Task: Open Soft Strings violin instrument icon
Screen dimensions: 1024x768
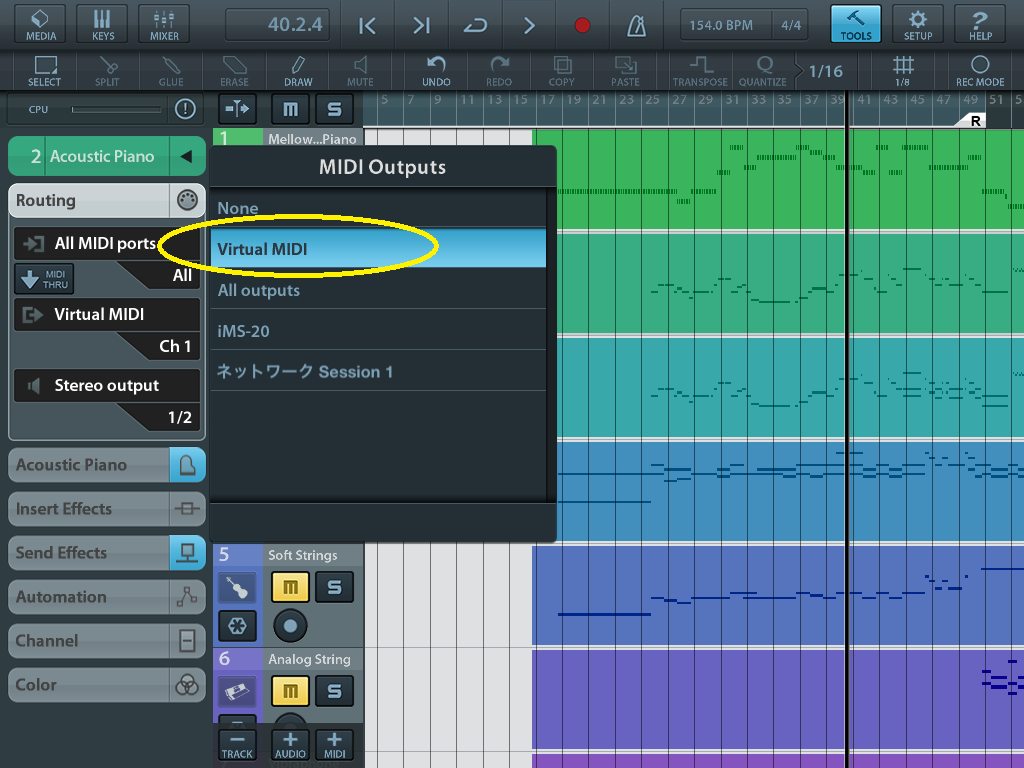Action: [237, 587]
